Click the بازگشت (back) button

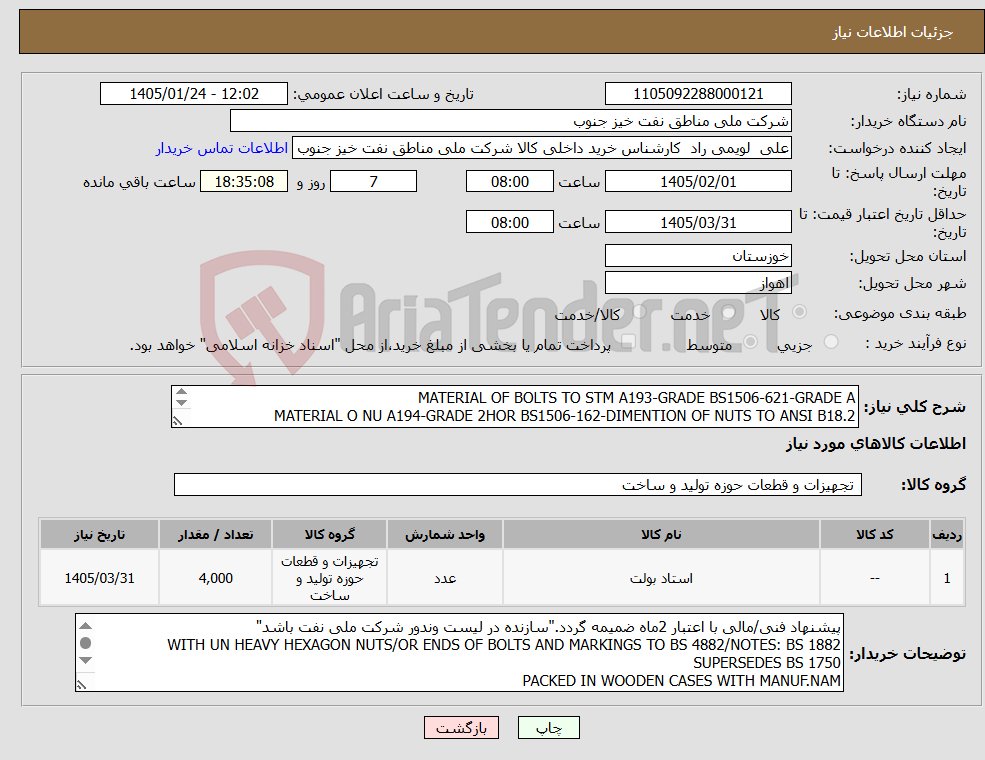tap(461, 727)
